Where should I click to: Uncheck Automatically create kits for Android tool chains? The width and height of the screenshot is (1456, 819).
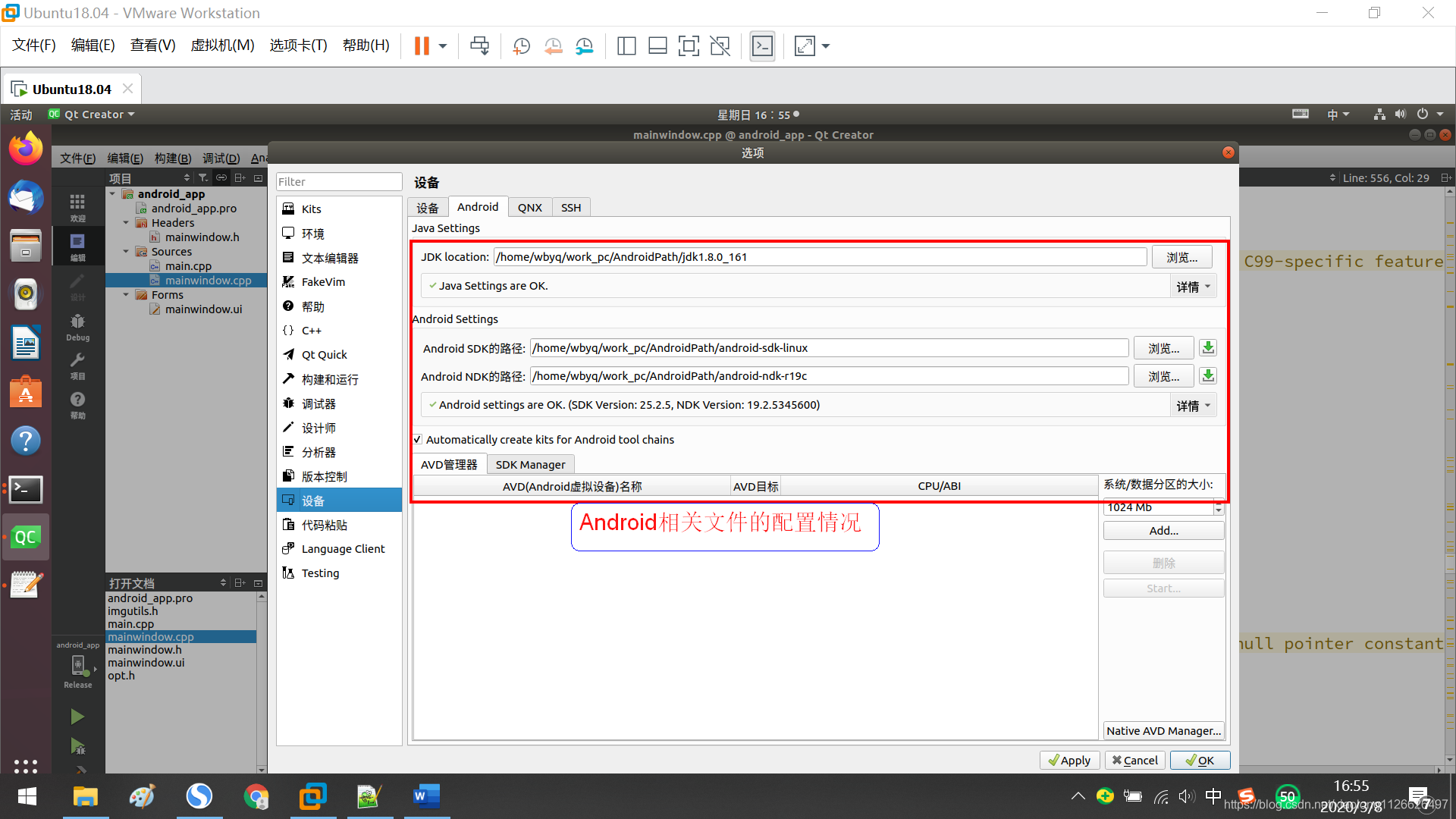click(417, 439)
